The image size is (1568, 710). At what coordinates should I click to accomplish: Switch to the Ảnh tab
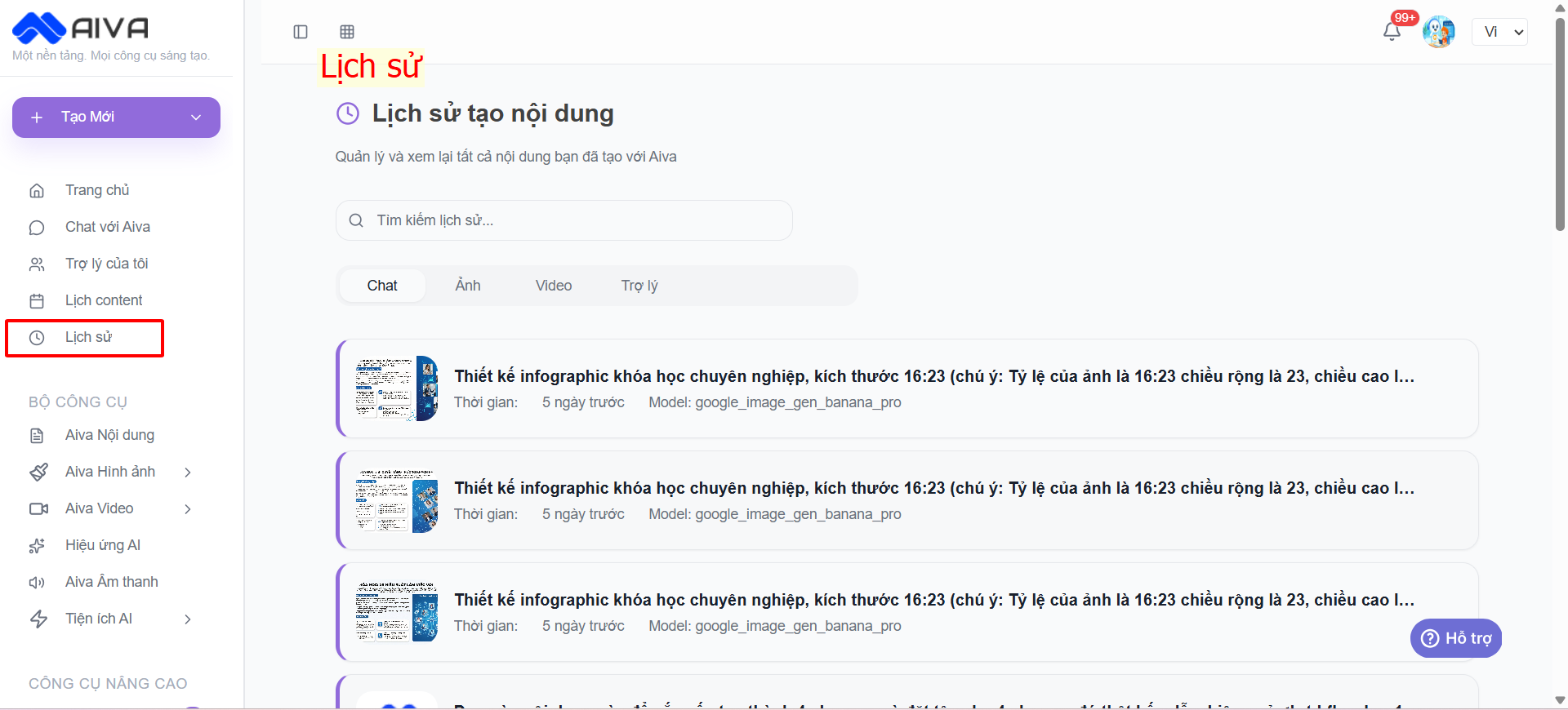(x=468, y=286)
